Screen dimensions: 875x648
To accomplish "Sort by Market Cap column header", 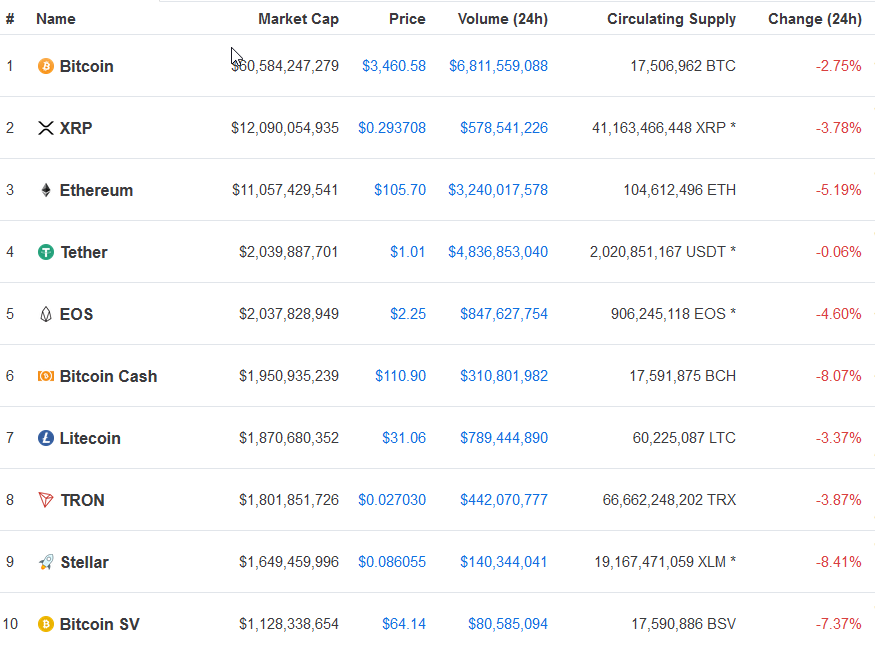I will coord(298,19).
